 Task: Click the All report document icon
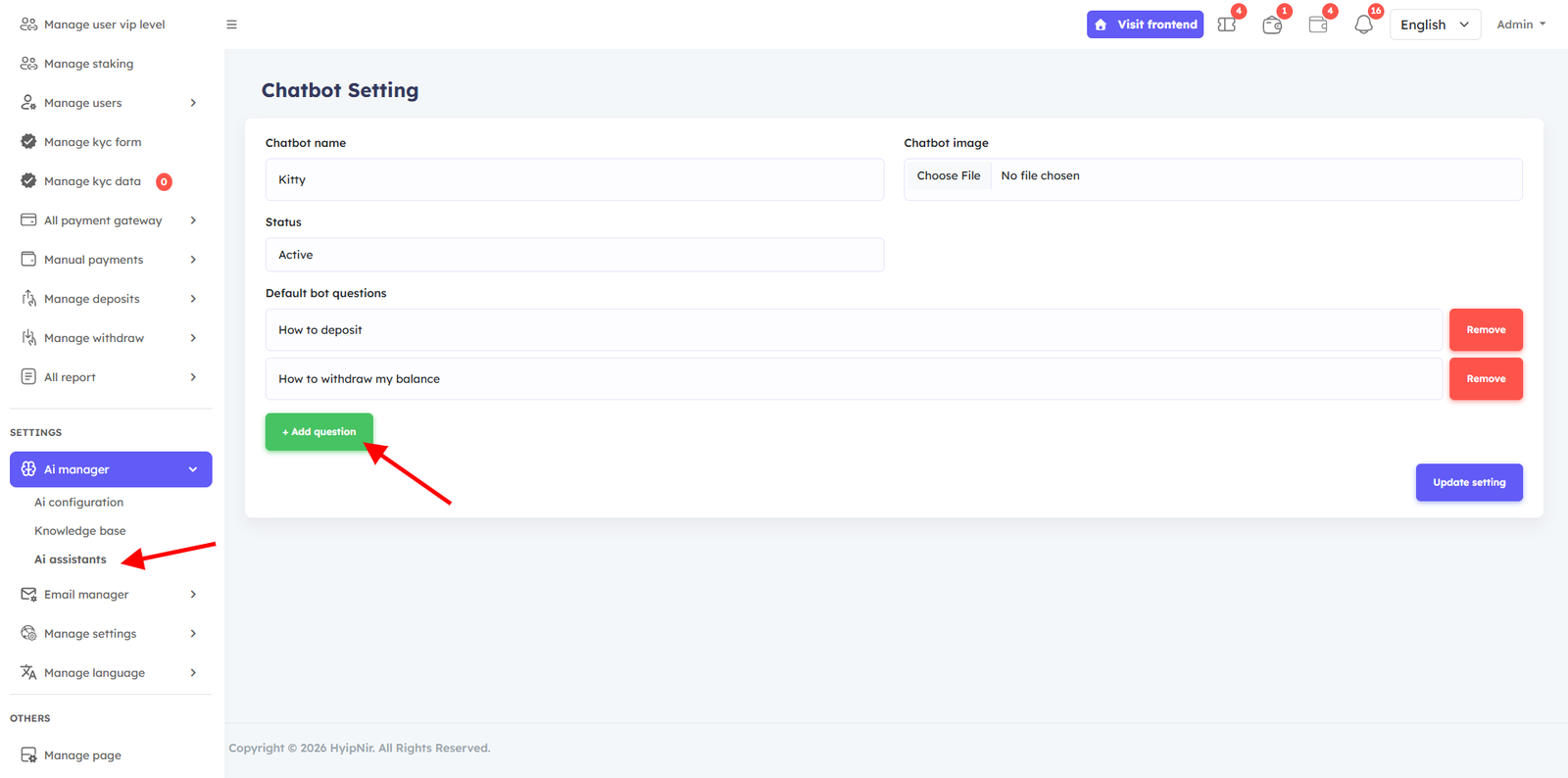[x=28, y=377]
